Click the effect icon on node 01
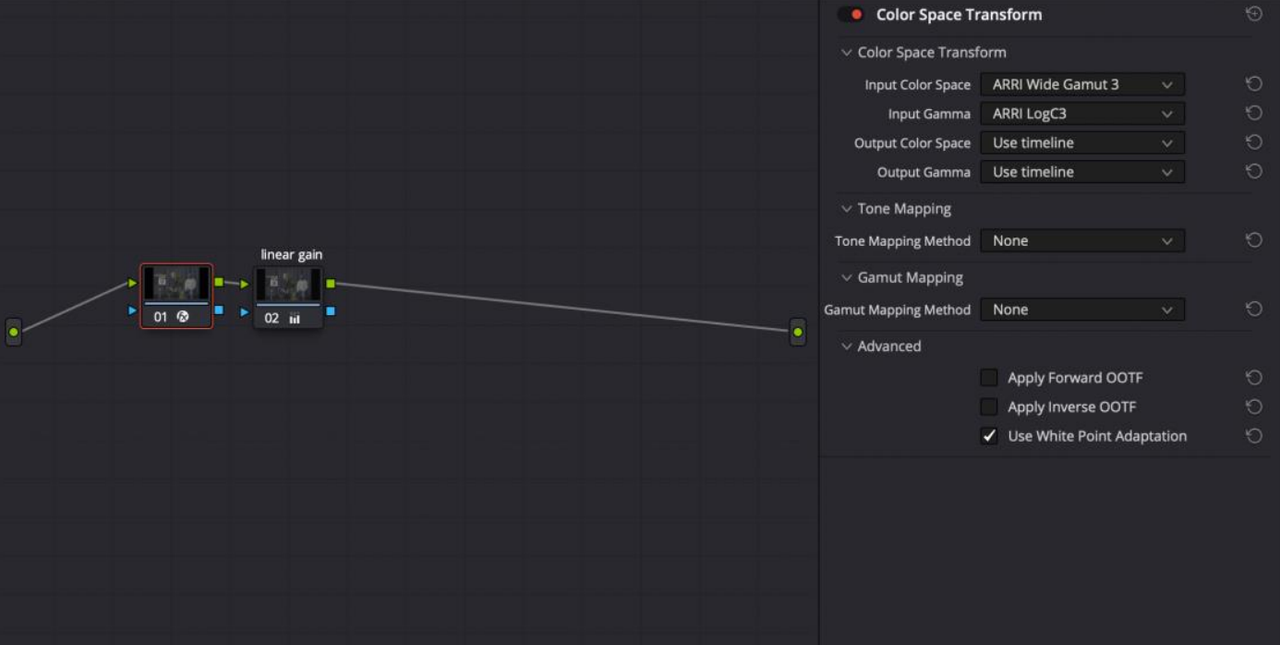Viewport: 1280px width, 645px height. (183, 317)
